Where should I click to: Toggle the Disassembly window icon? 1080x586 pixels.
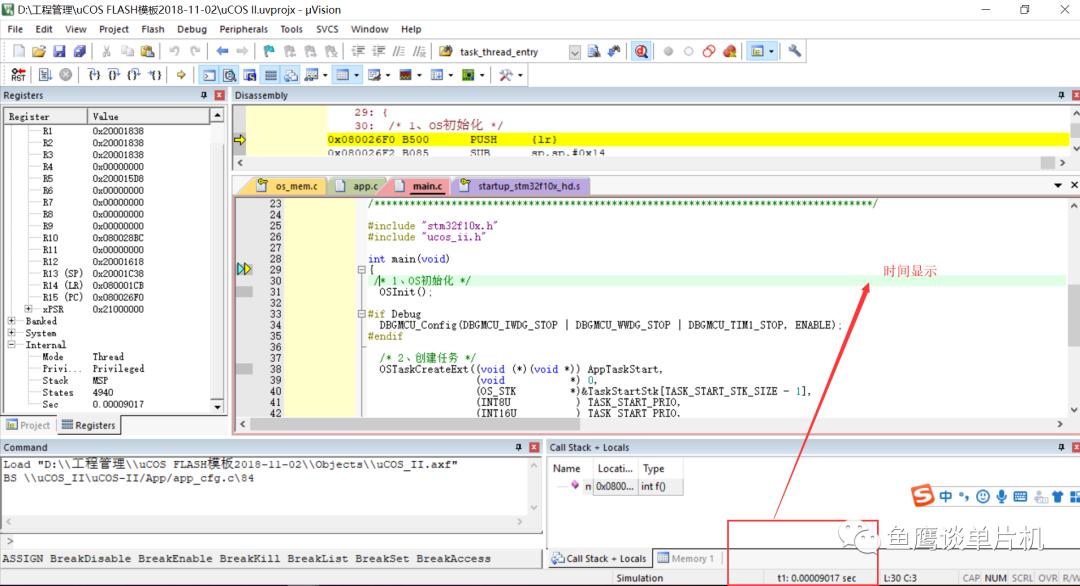229,75
